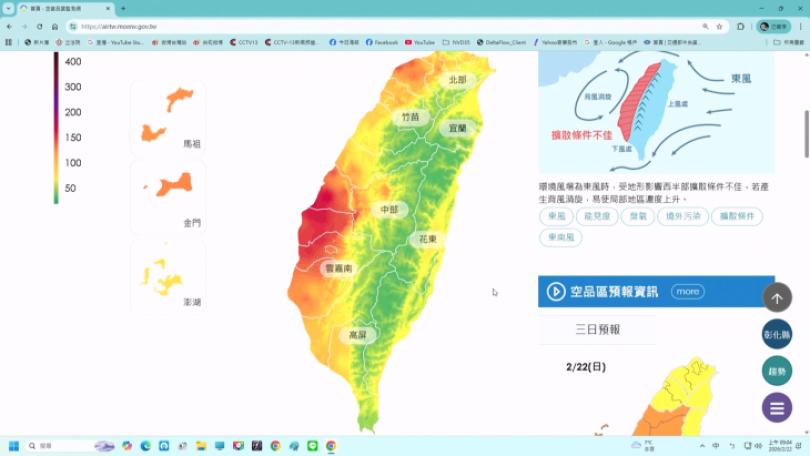This screenshot has height=456, width=810.
Task: Click the teal 趨勢 round button
Action: (777, 371)
